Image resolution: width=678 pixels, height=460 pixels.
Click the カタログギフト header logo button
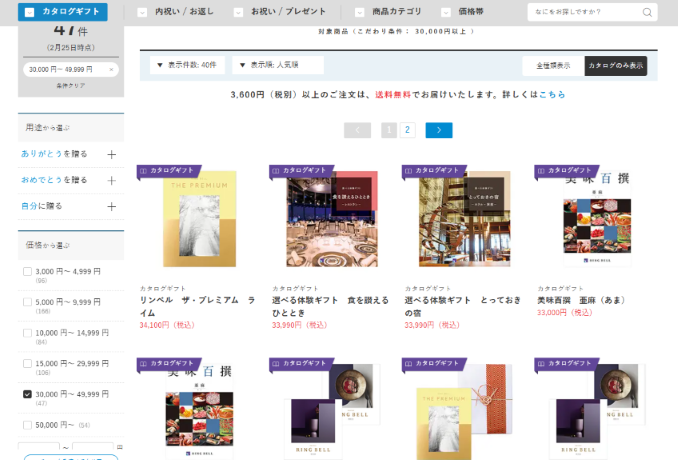click(x=62, y=12)
